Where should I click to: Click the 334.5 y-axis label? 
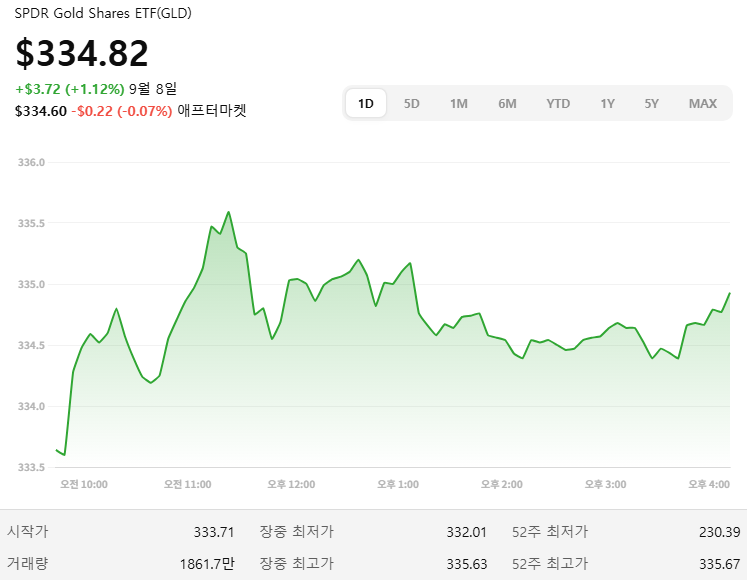31,346
